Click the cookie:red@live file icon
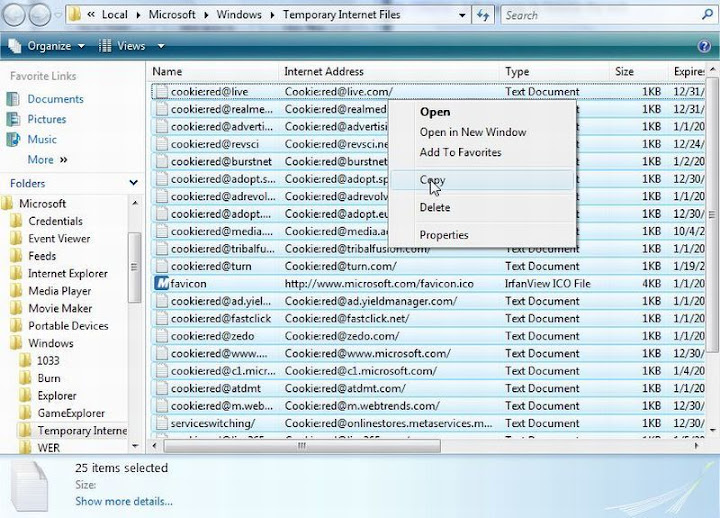 (161, 92)
